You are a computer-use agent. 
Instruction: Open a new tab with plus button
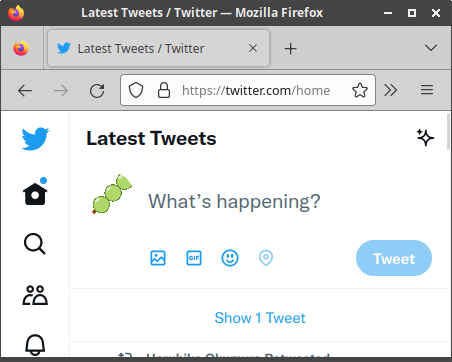point(290,49)
